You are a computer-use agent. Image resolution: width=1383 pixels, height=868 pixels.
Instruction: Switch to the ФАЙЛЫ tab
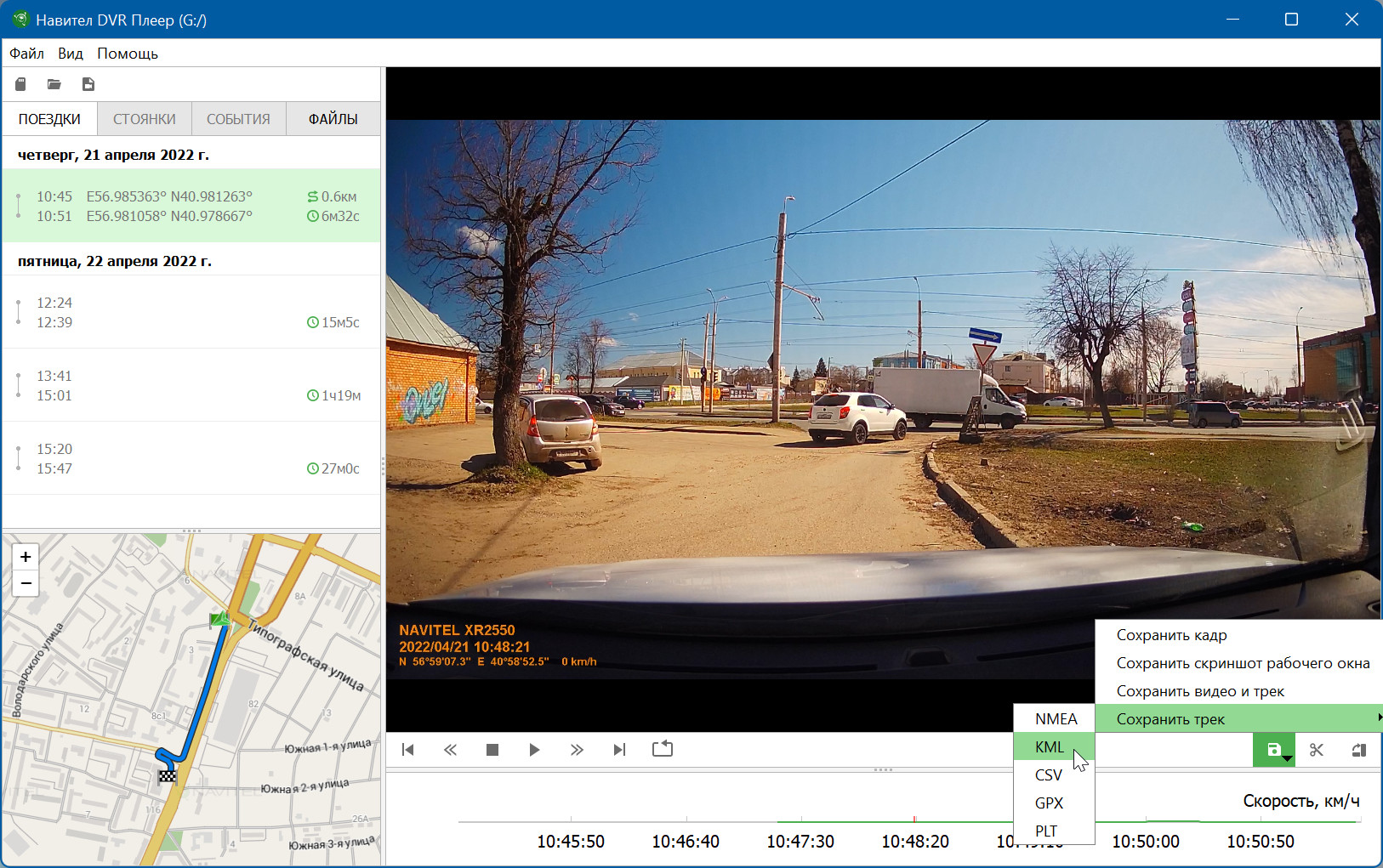click(x=333, y=119)
